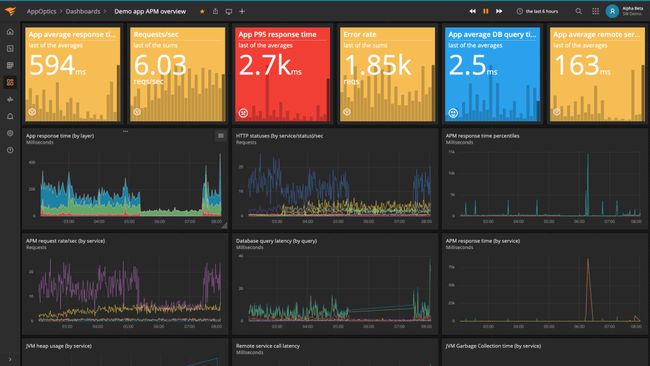Click the status icon on the remote service tile
Viewport: 650px width, 366px height.
tap(557, 111)
